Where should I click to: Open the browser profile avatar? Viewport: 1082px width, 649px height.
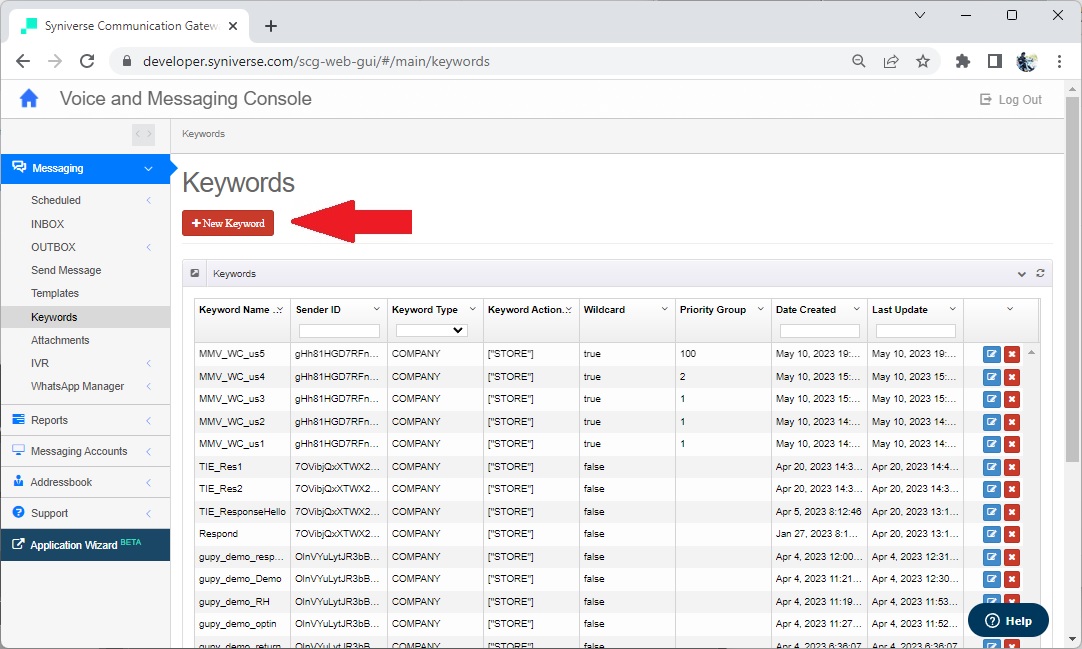click(x=1027, y=61)
